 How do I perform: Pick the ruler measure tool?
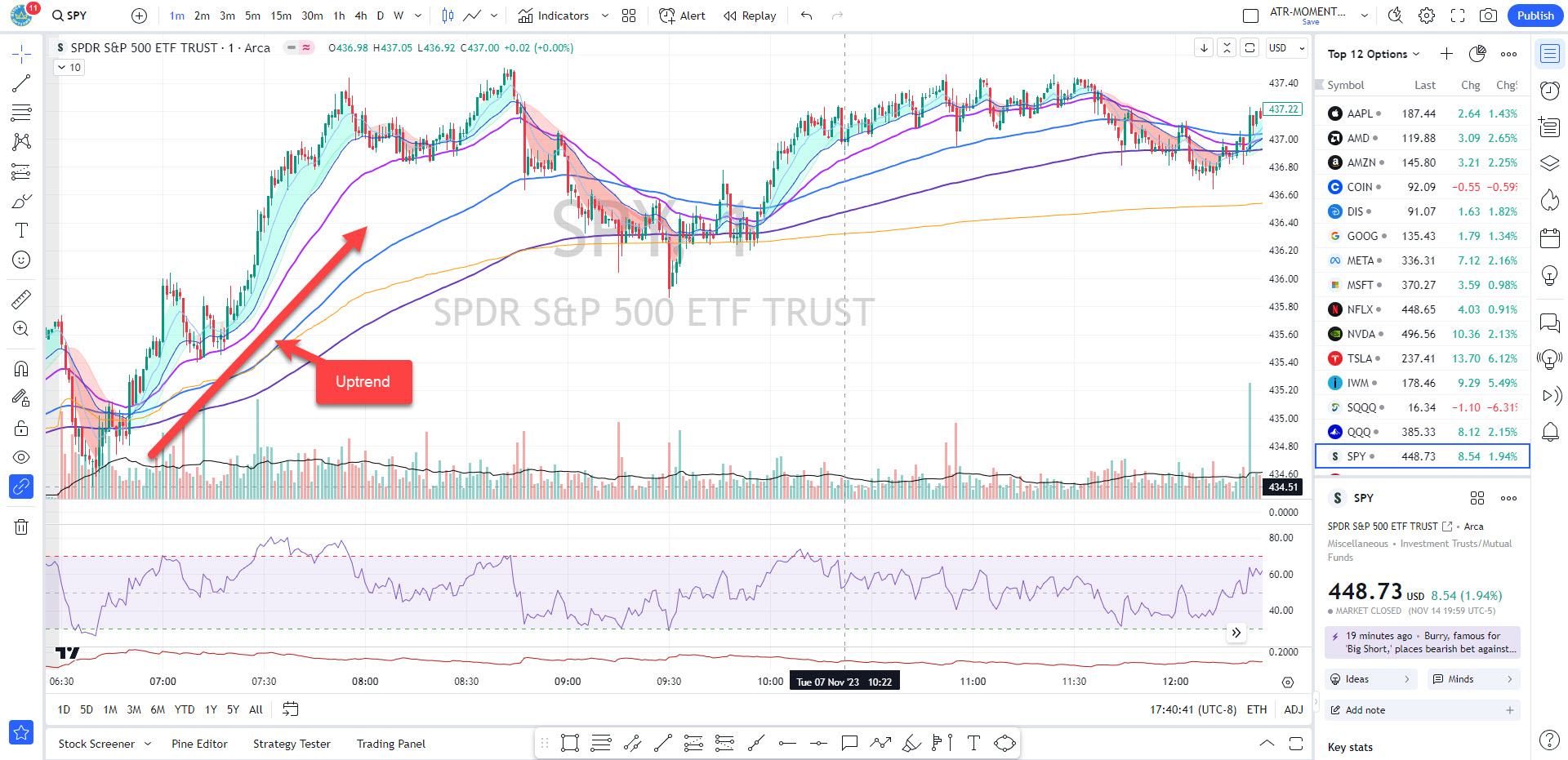21,300
